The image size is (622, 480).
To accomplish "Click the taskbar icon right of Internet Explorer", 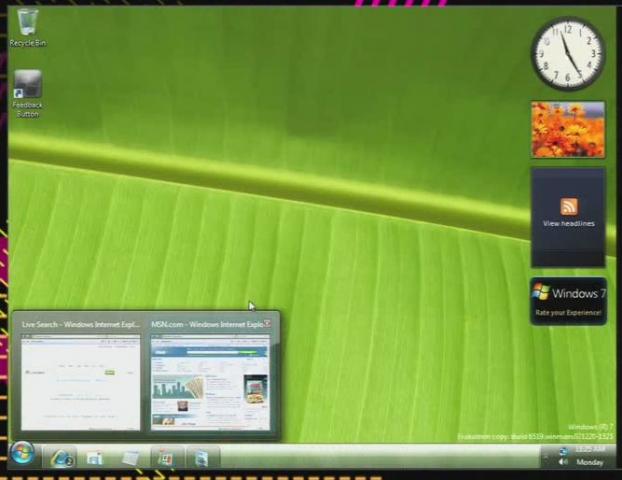I will [95, 458].
